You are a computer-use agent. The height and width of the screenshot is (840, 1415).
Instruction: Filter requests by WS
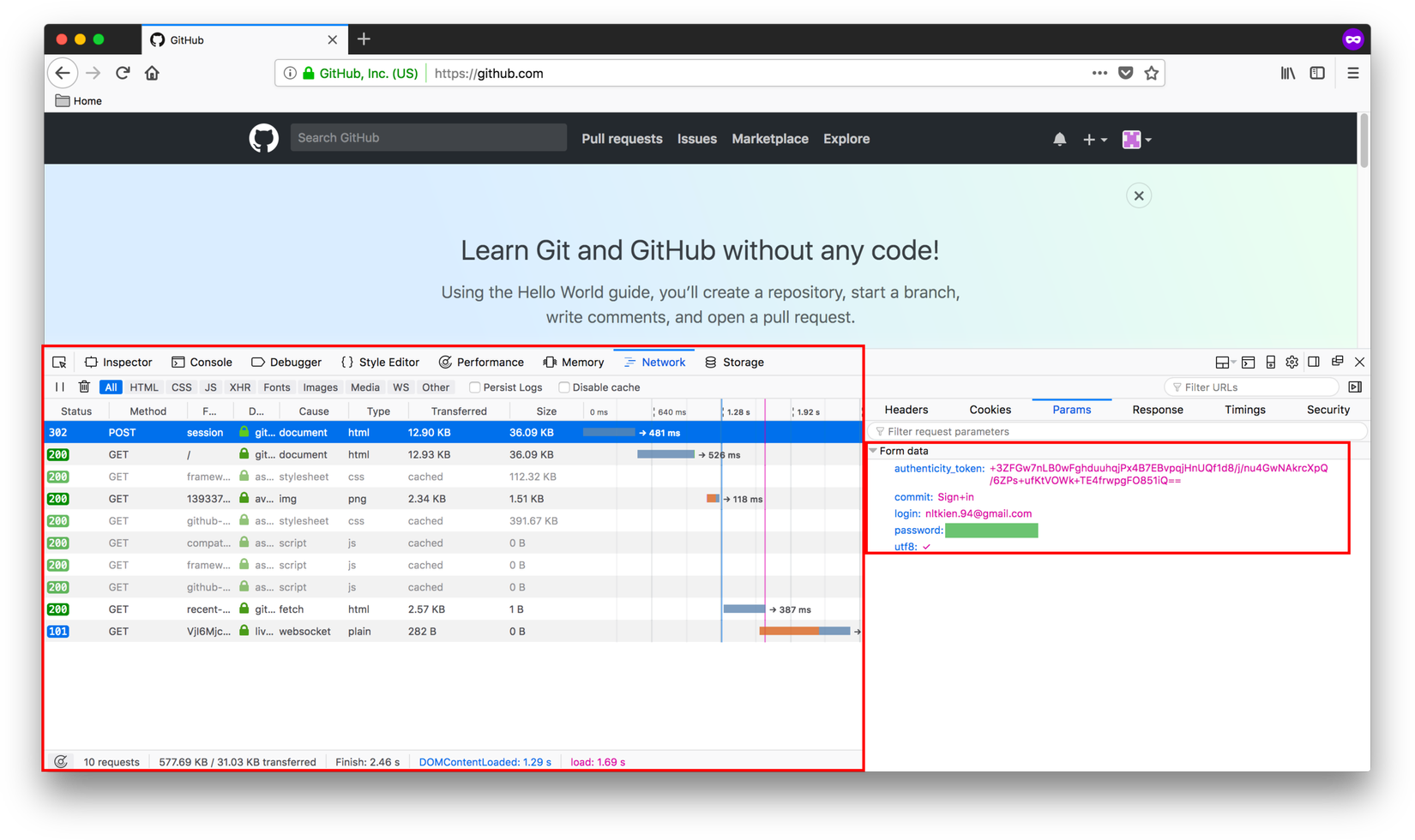coord(400,387)
